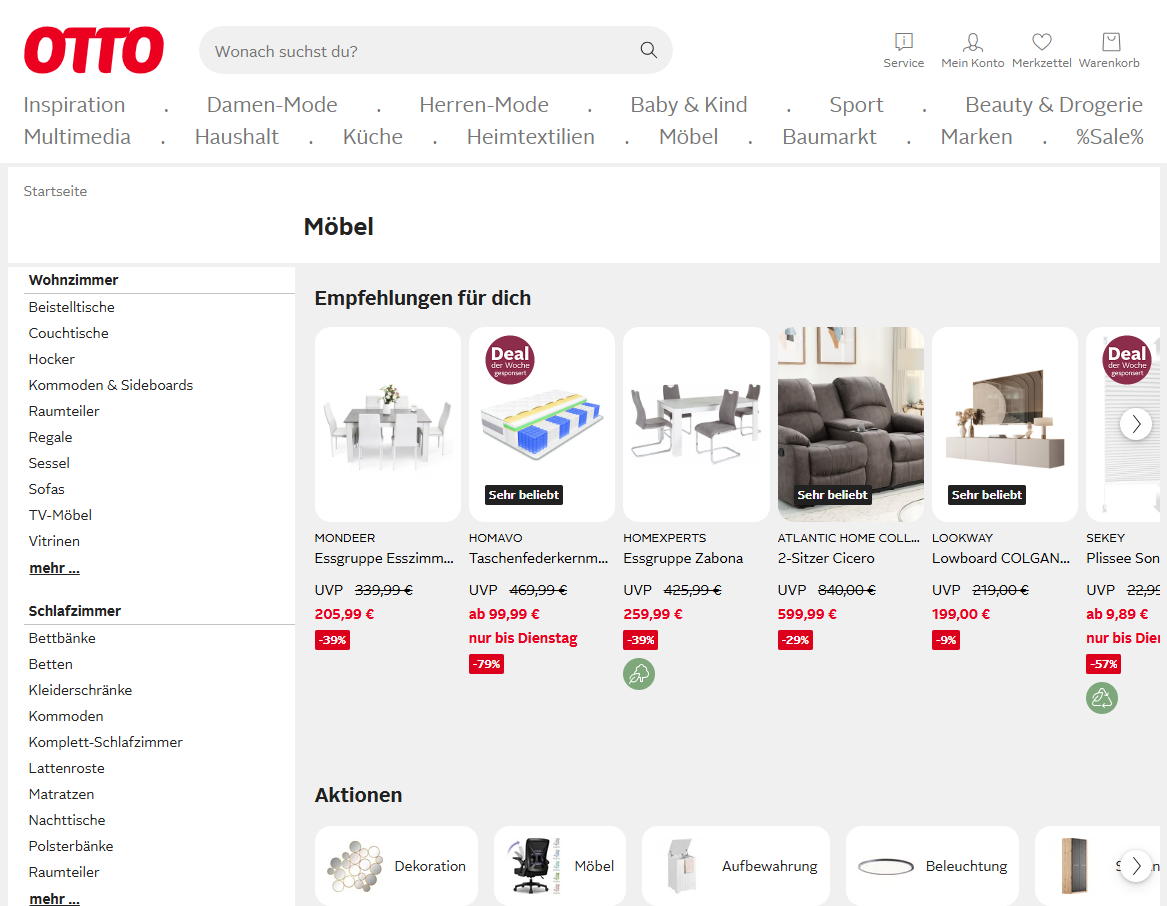Click the OTTO logo
The height and width of the screenshot is (906, 1167).
pos(94,50)
